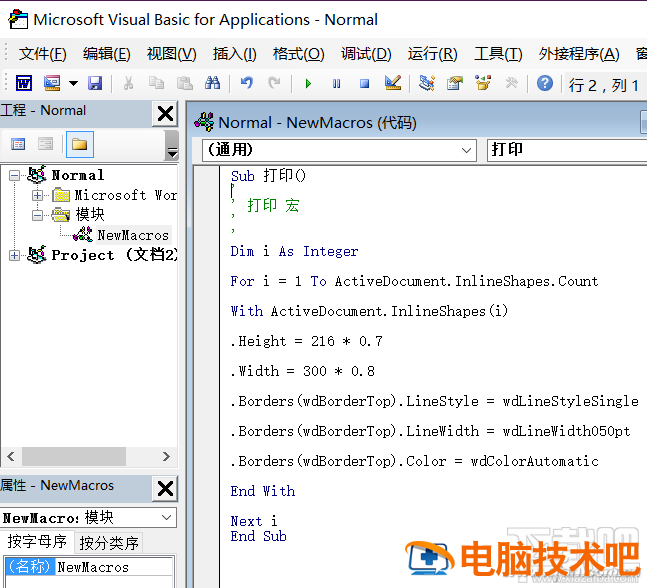Screen dimensions: 647x588
Task: Toggle Design Mode icon
Action: (x=393, y=83)
